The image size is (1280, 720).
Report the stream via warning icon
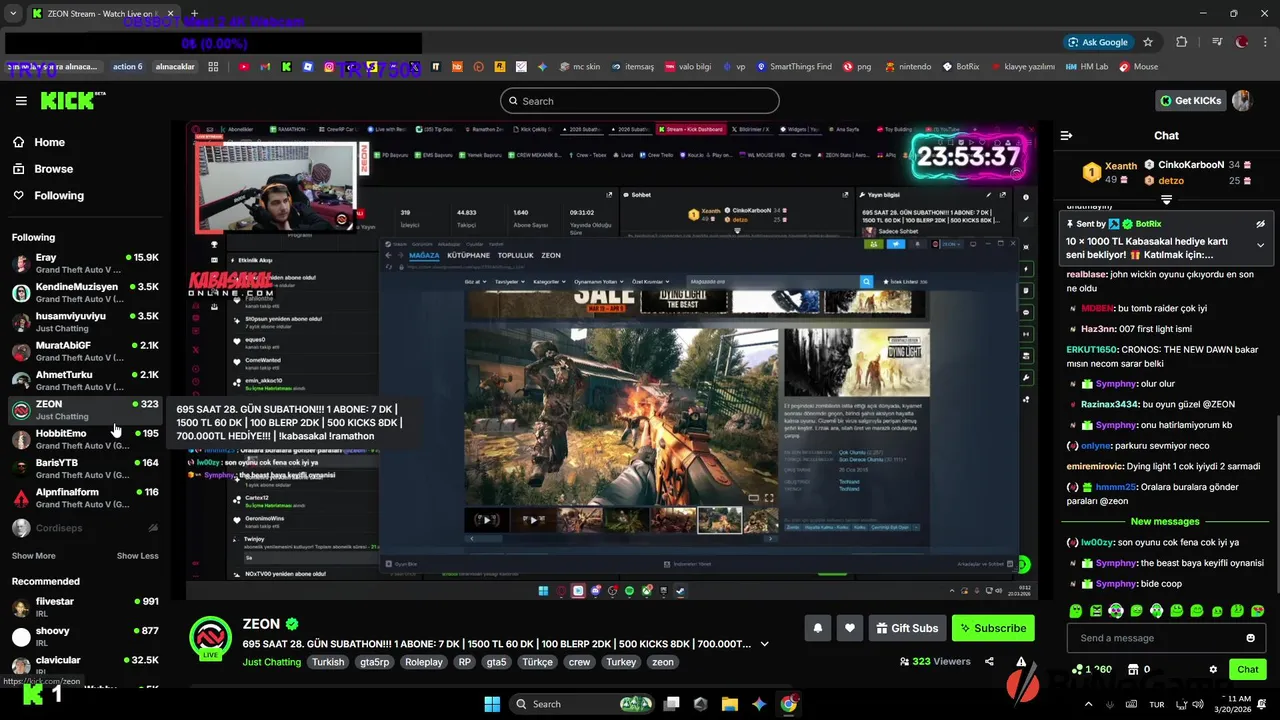1021,661
